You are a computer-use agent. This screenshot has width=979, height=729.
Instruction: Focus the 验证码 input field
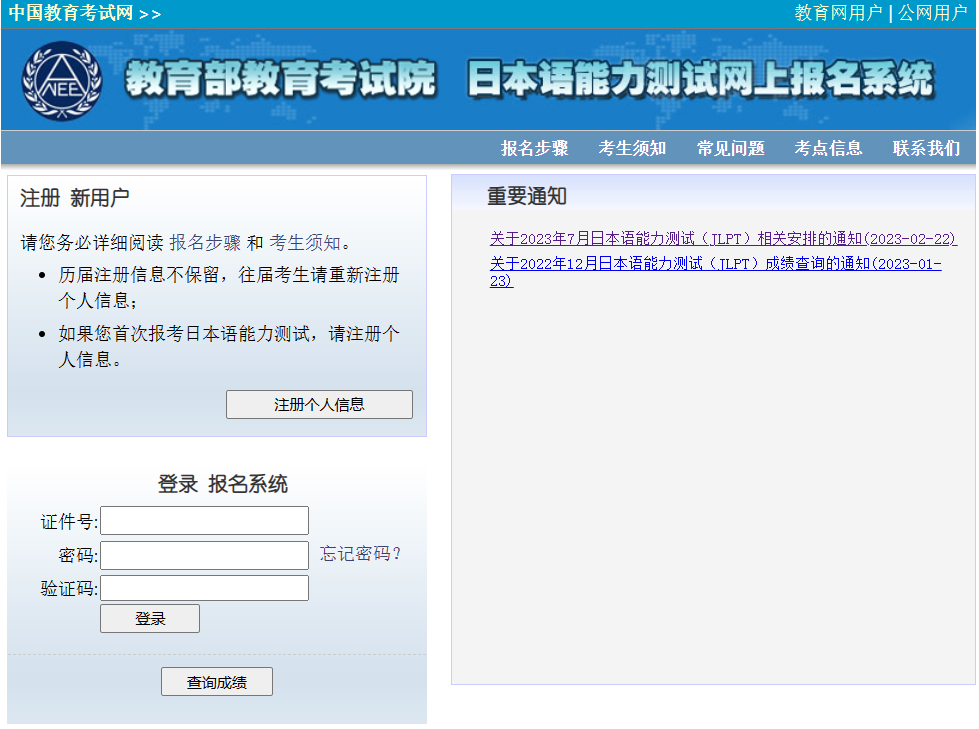(x=204, y=588)
